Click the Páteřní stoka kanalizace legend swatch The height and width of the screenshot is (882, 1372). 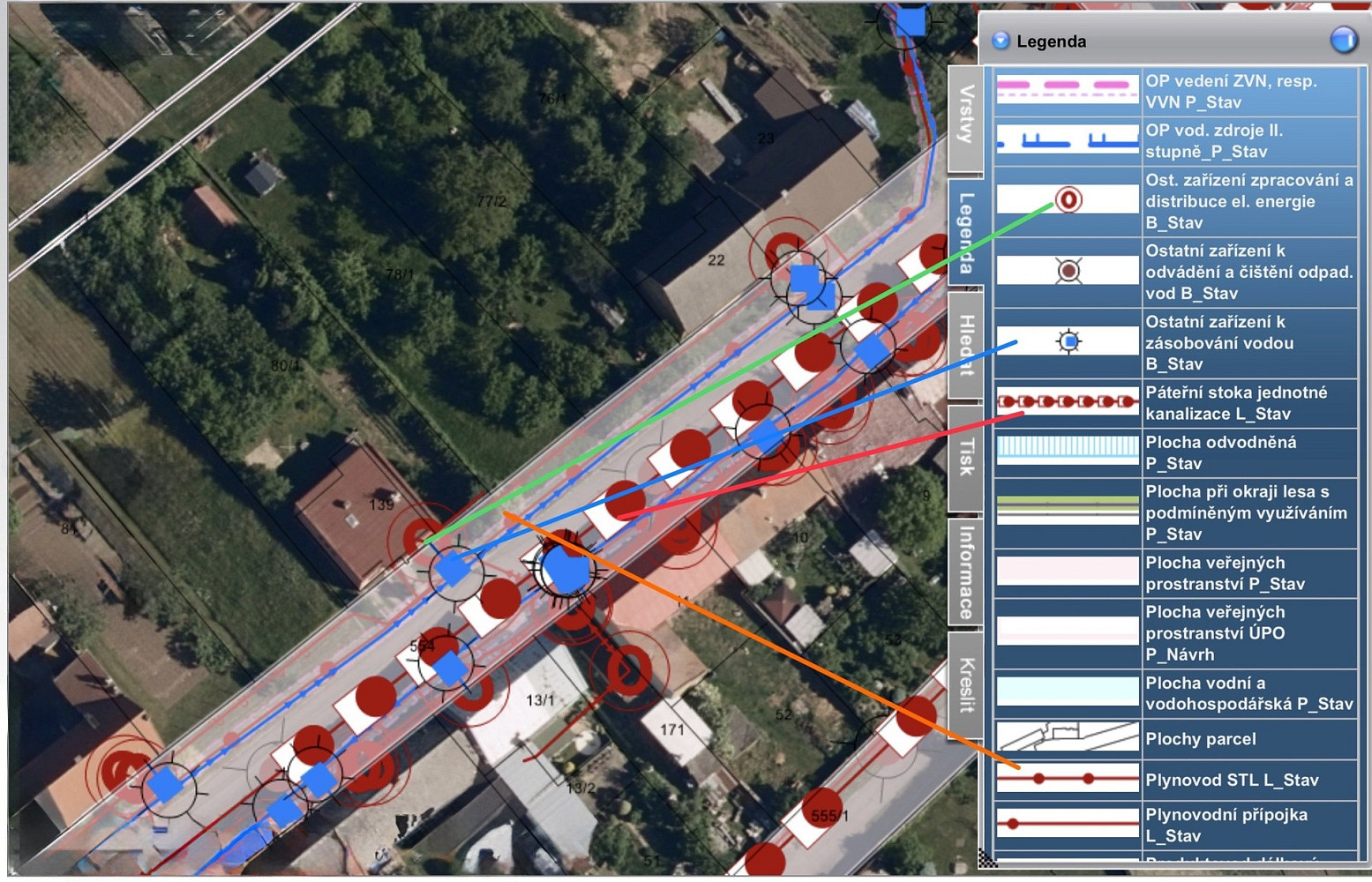point(1068,402)
